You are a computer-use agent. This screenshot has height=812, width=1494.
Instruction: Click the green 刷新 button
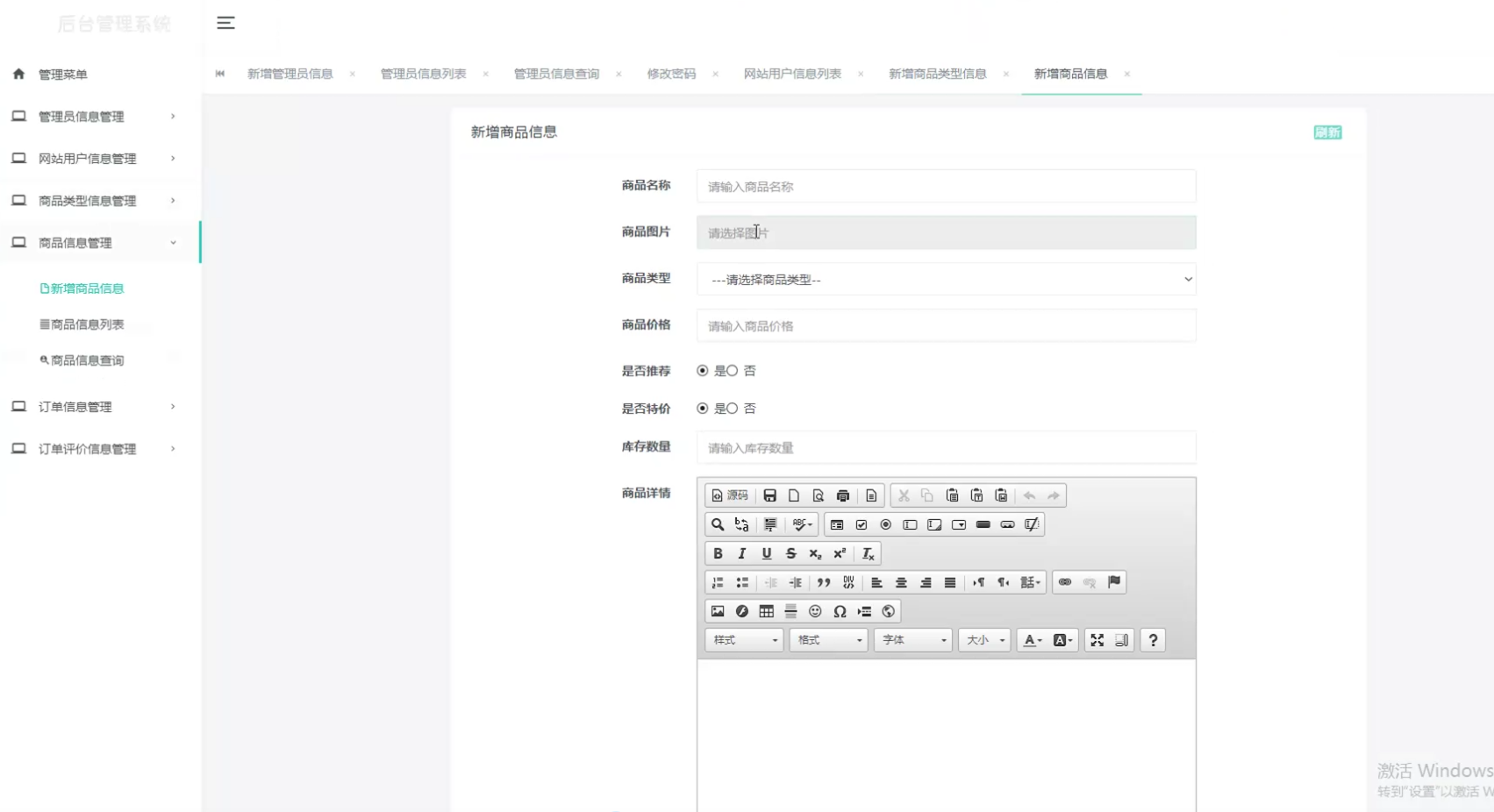[1327, 132]
